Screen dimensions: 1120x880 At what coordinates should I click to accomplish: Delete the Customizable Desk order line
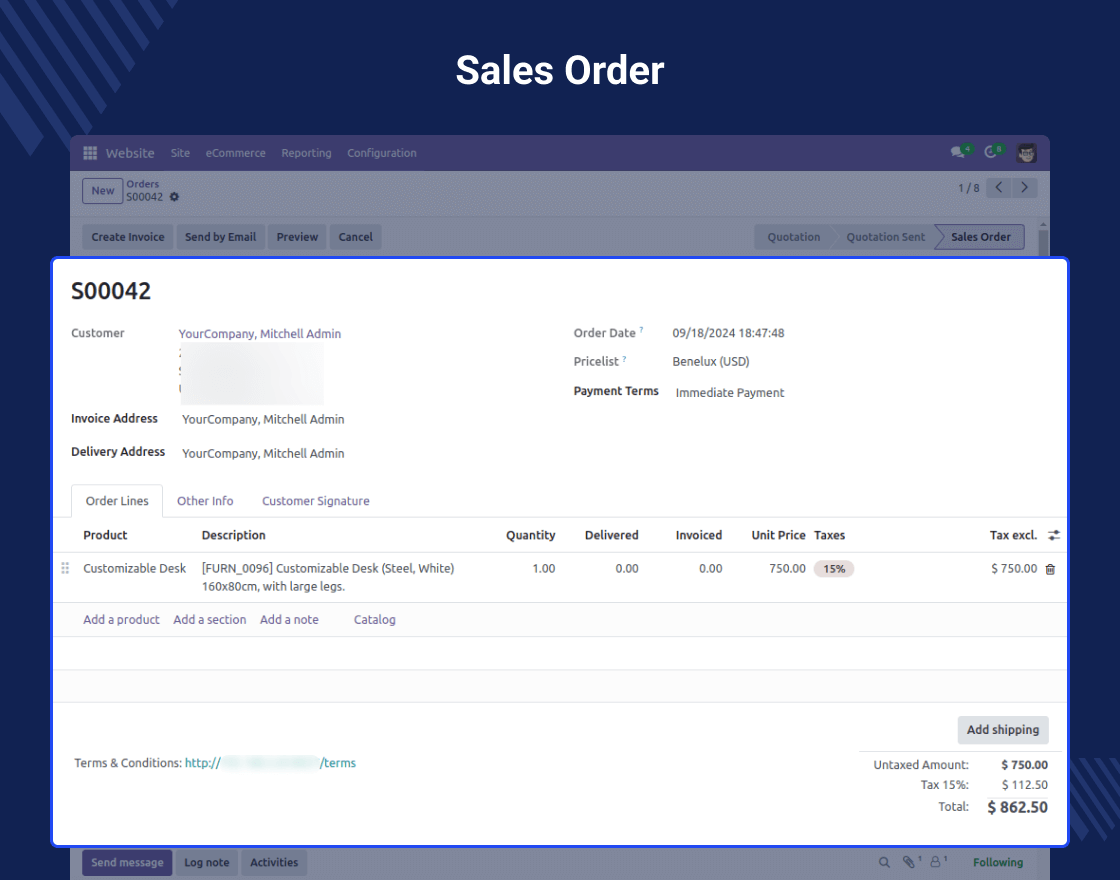tap(1050, 569)
